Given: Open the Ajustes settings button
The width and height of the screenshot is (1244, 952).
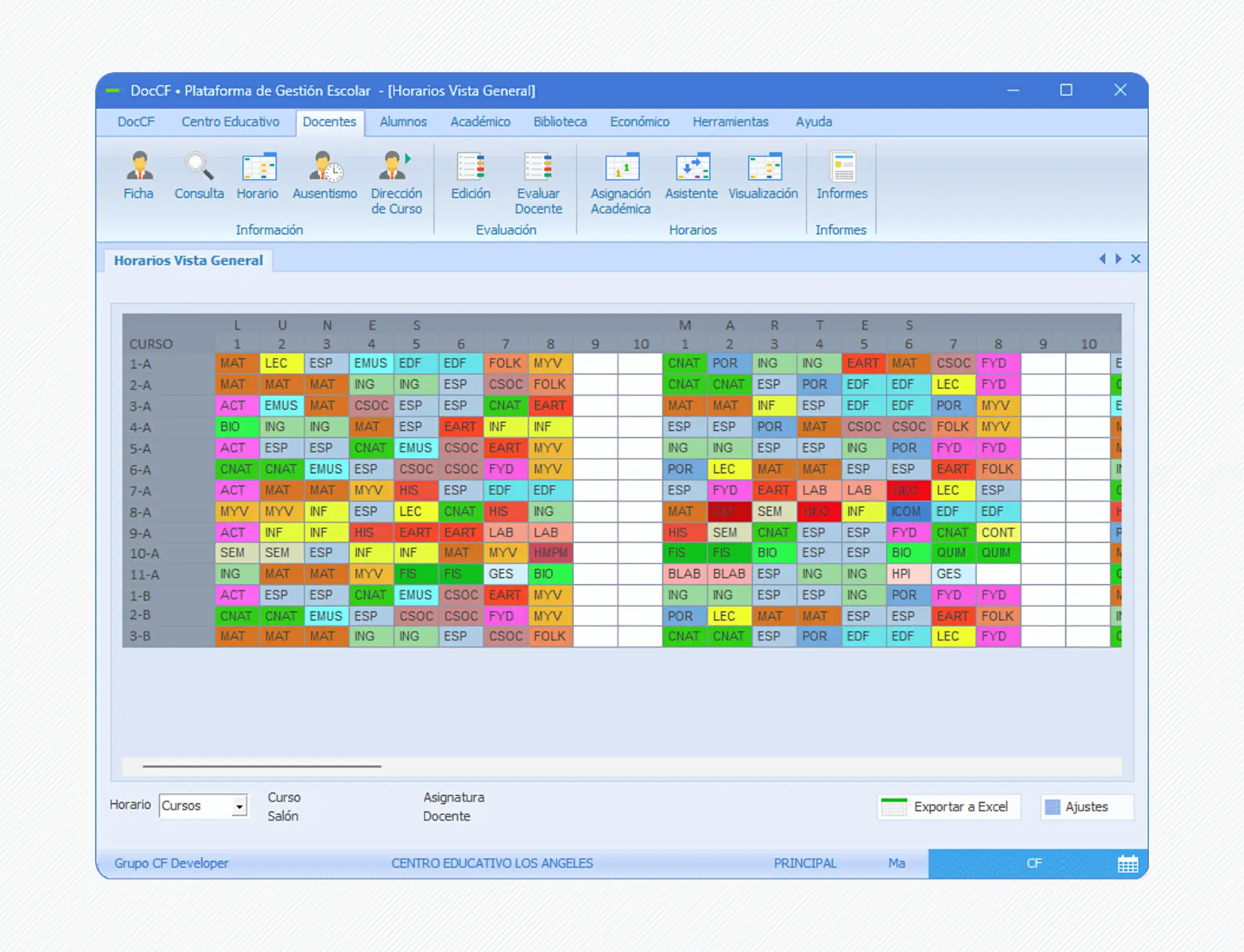Looking at the screenshot, I should point(1086,807).
